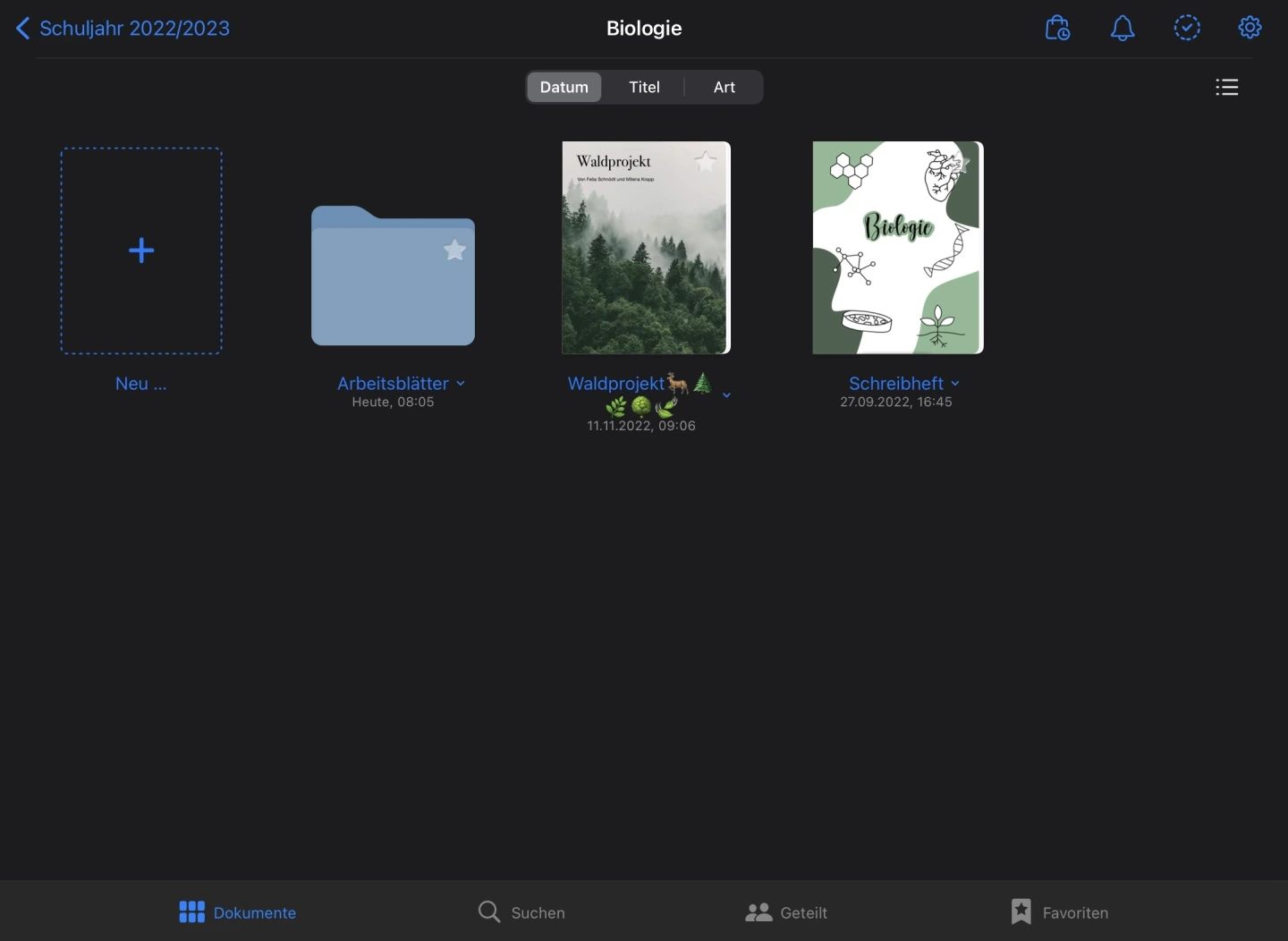Expand options chevron beside Arbeitsblätter
This screenshot has height=941, width=1288.
click(x=461, y=384)
